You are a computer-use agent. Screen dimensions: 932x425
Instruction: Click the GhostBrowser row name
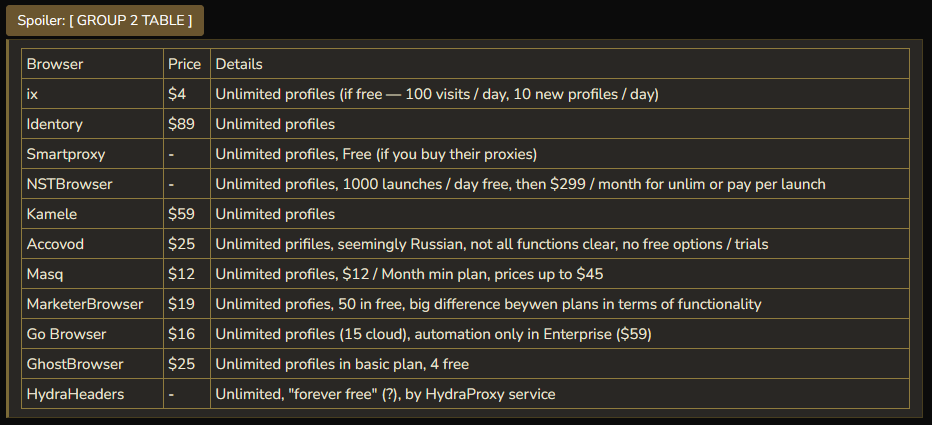(75, 364)
